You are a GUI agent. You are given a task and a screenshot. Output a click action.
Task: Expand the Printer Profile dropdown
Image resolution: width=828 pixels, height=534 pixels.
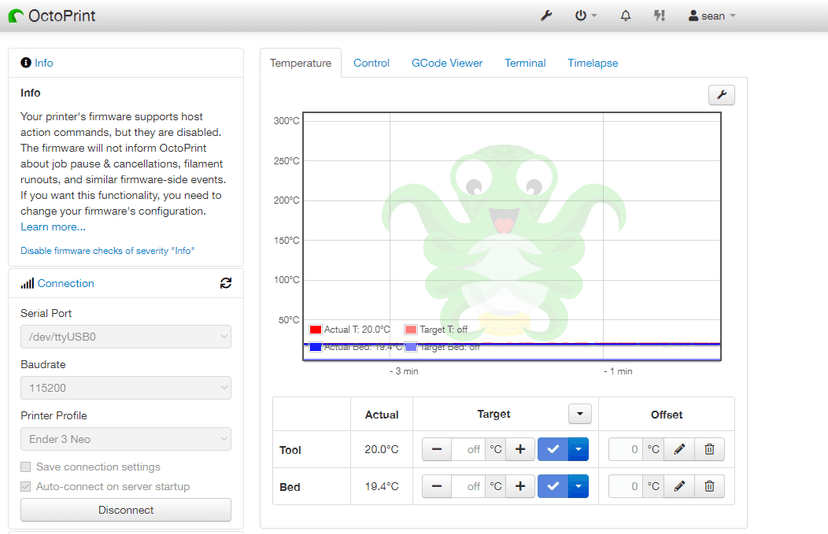coord(126,439)
